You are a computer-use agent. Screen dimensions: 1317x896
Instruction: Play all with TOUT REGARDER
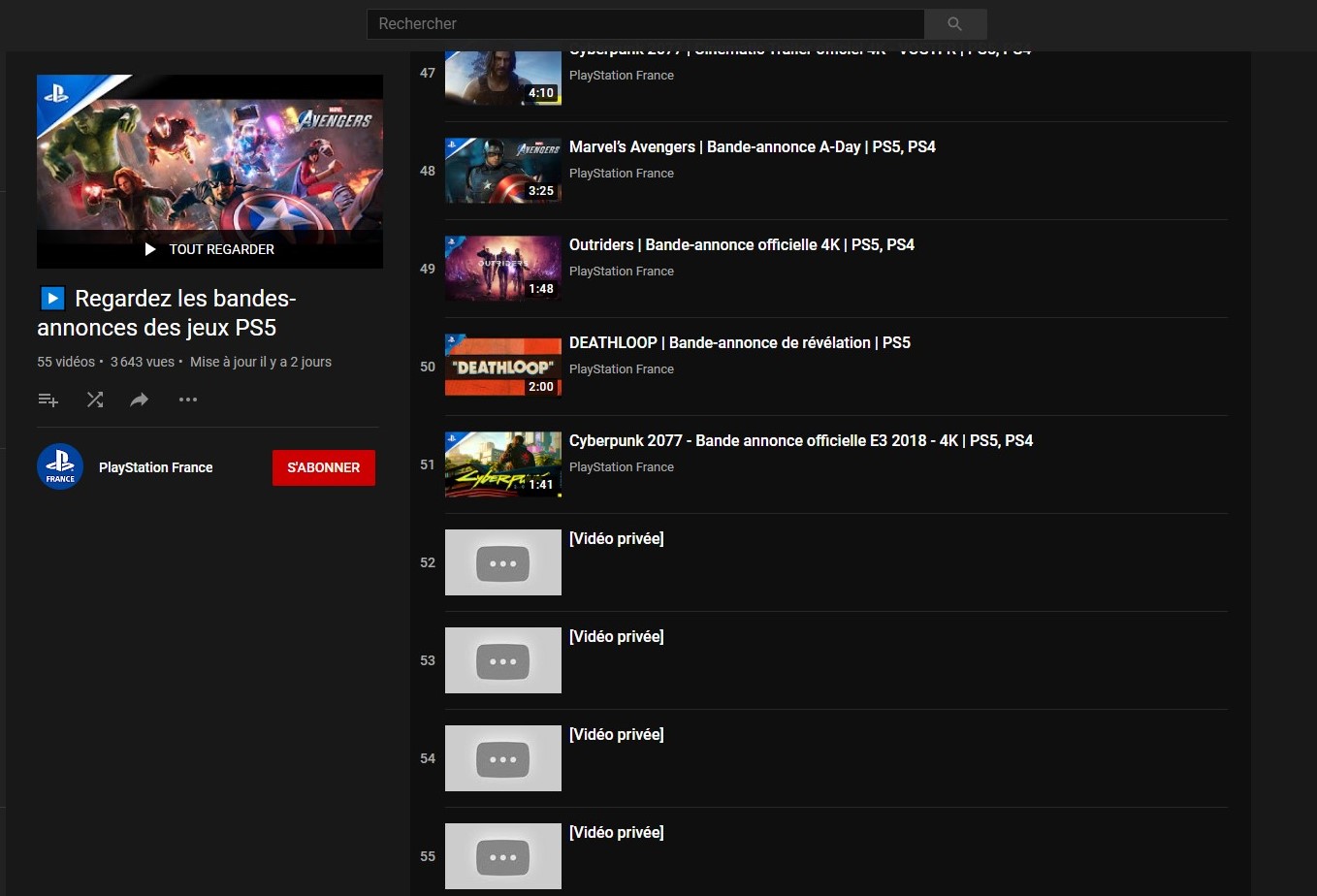coord(209,249)
